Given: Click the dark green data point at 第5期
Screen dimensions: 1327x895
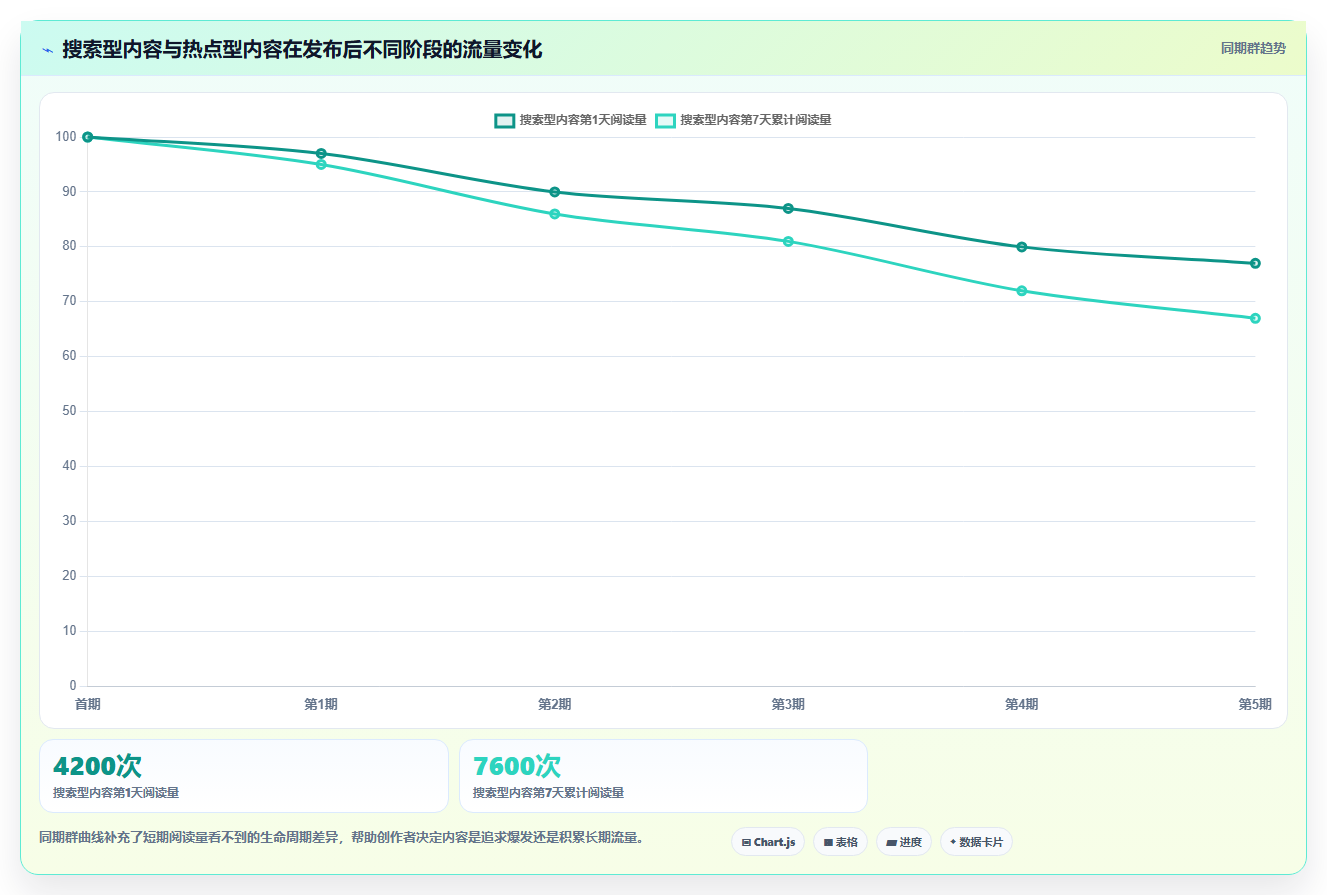Looking at the screenshot, I should [1255, 263].
